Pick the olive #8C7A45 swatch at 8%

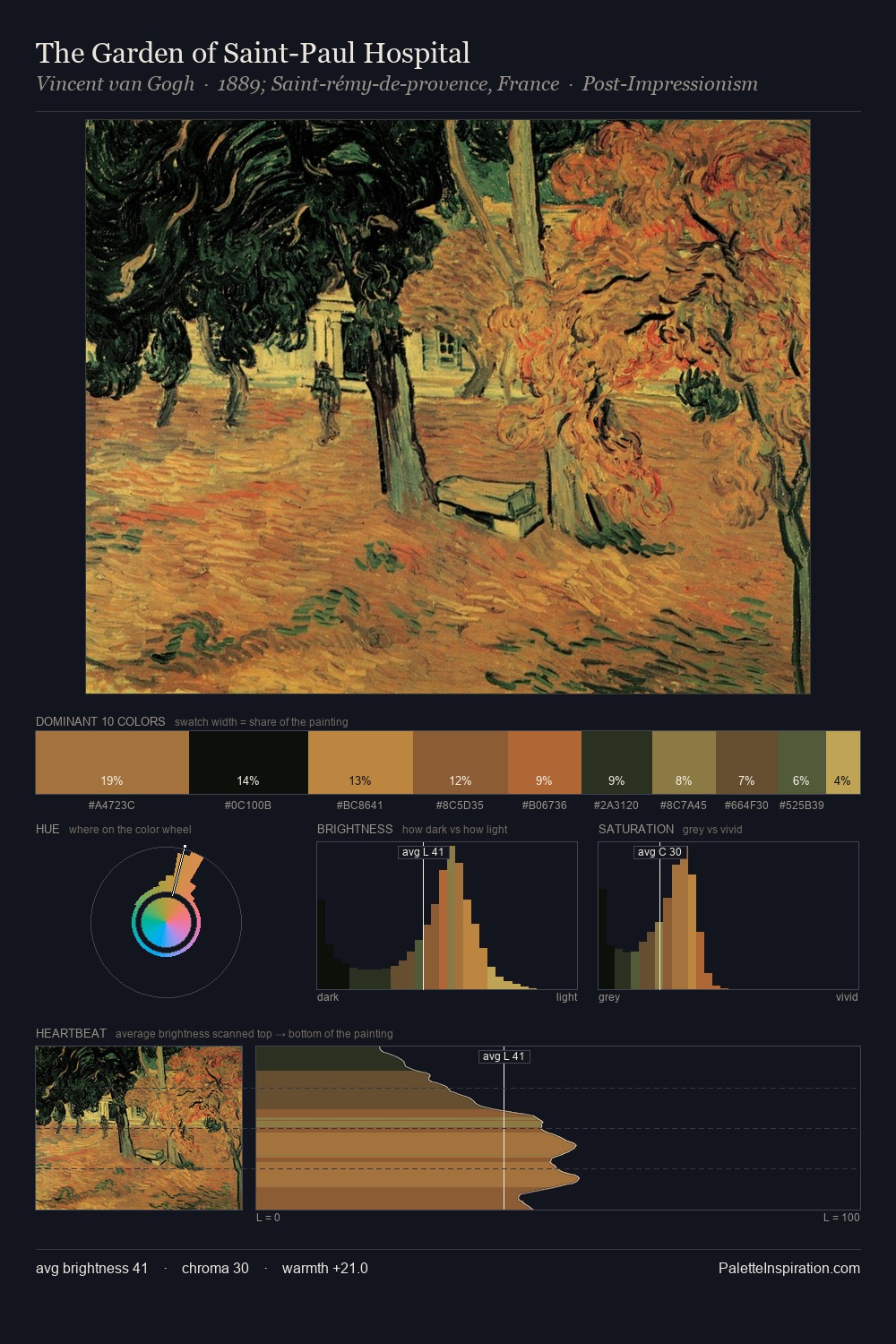[684, 762]
